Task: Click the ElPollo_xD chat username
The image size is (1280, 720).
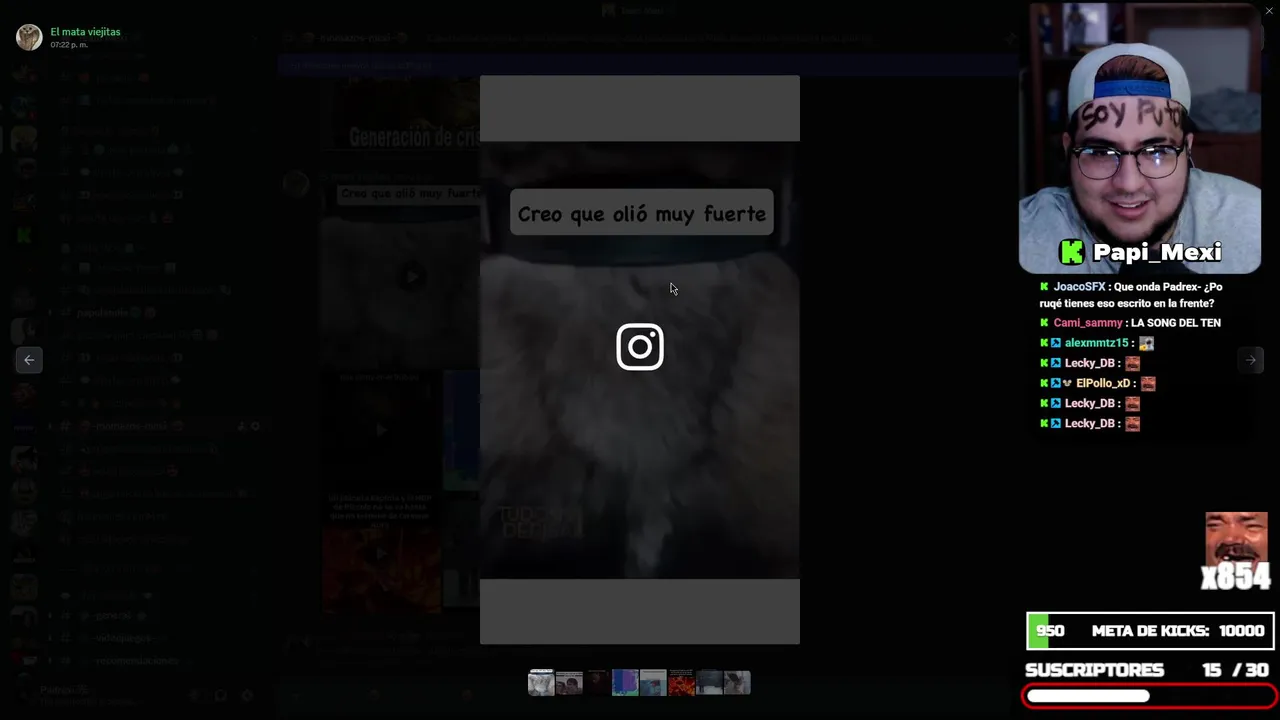Action: coord(1103,383)
